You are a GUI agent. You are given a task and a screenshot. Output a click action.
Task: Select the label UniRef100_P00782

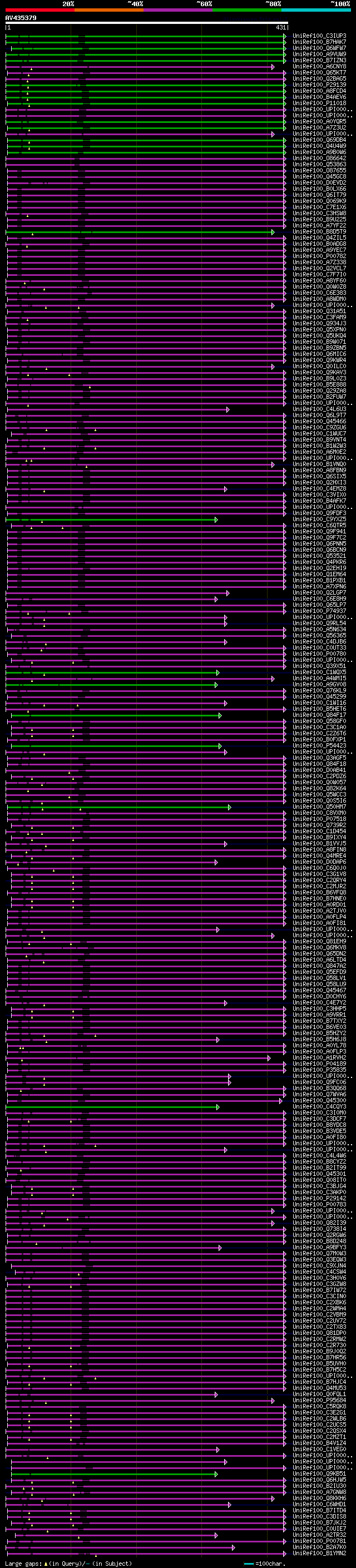coord(319,256)
